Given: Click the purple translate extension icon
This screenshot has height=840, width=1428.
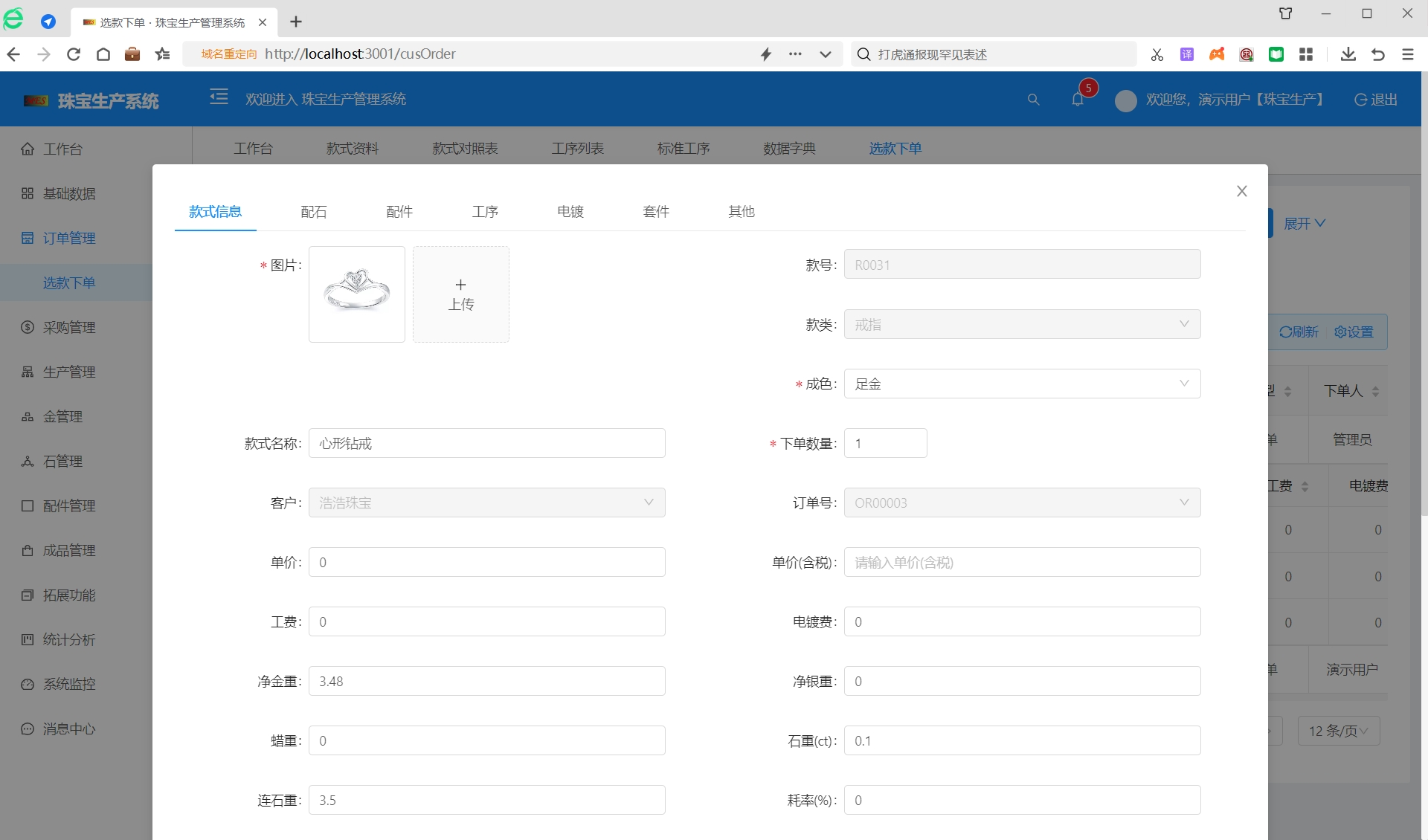Looking at the screenshot, I should 1187,54.
